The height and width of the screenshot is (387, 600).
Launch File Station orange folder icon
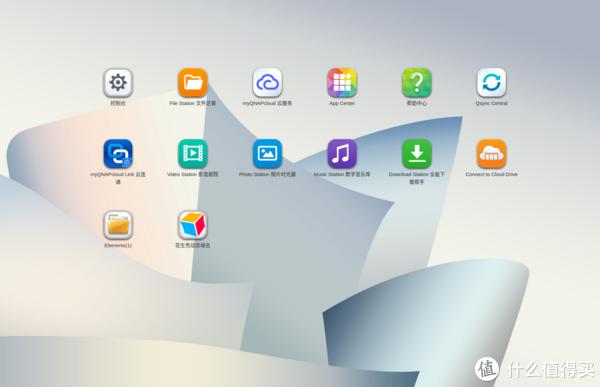(192, 83)
